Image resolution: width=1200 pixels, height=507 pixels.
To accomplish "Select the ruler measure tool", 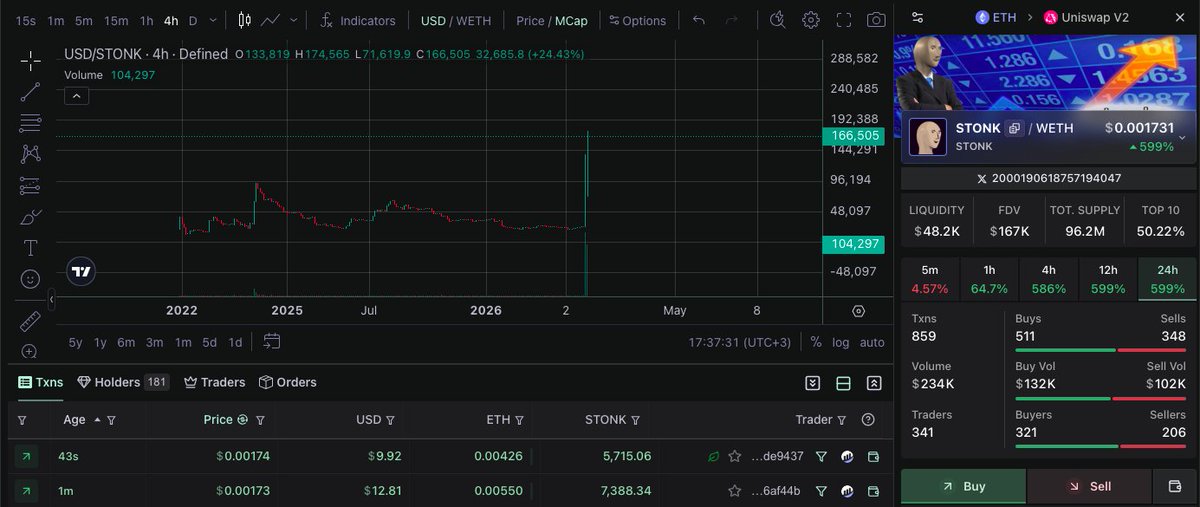I will tap(30, 321).
